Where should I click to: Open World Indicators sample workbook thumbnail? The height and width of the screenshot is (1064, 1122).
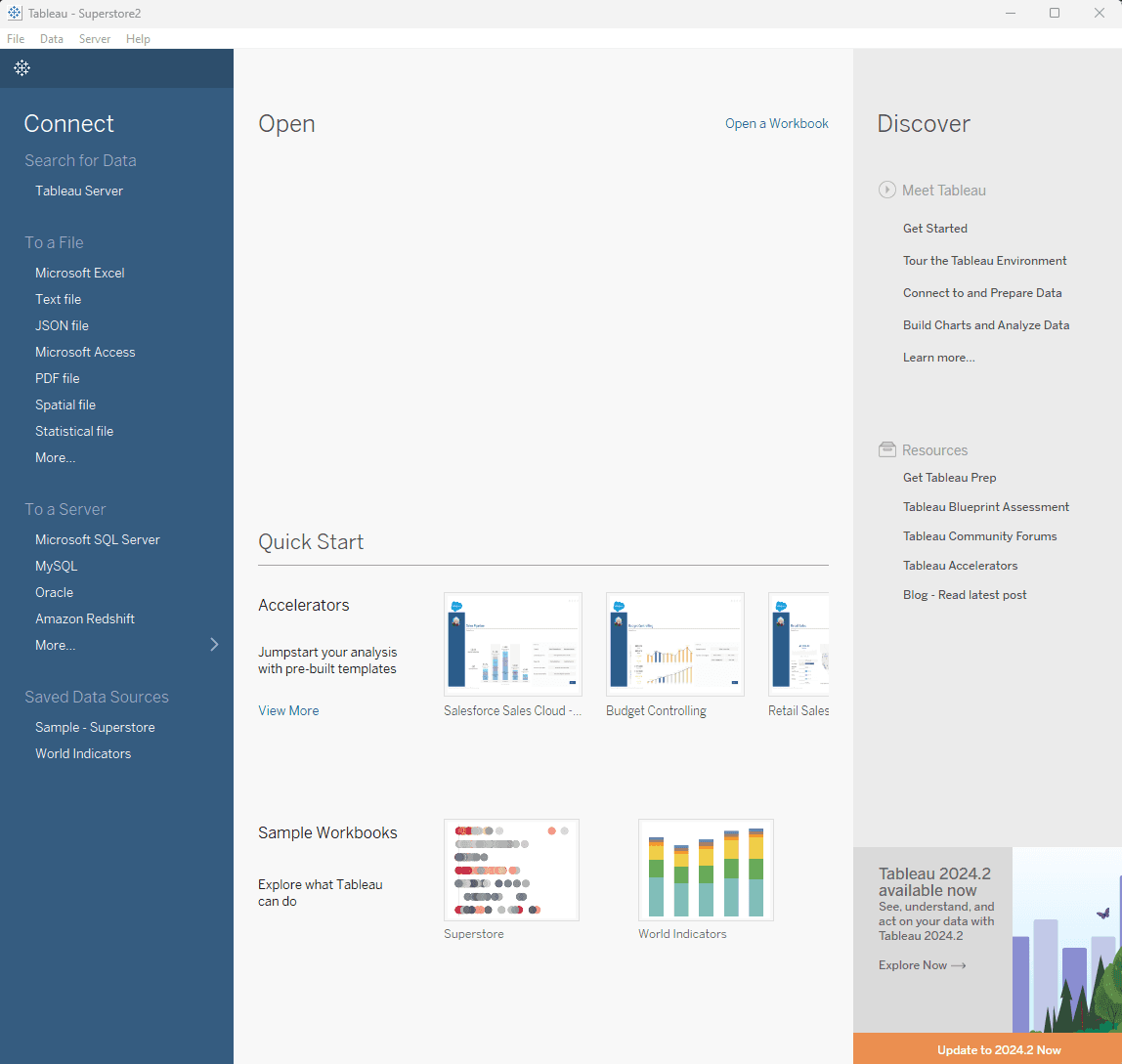[x=707, y=871]
